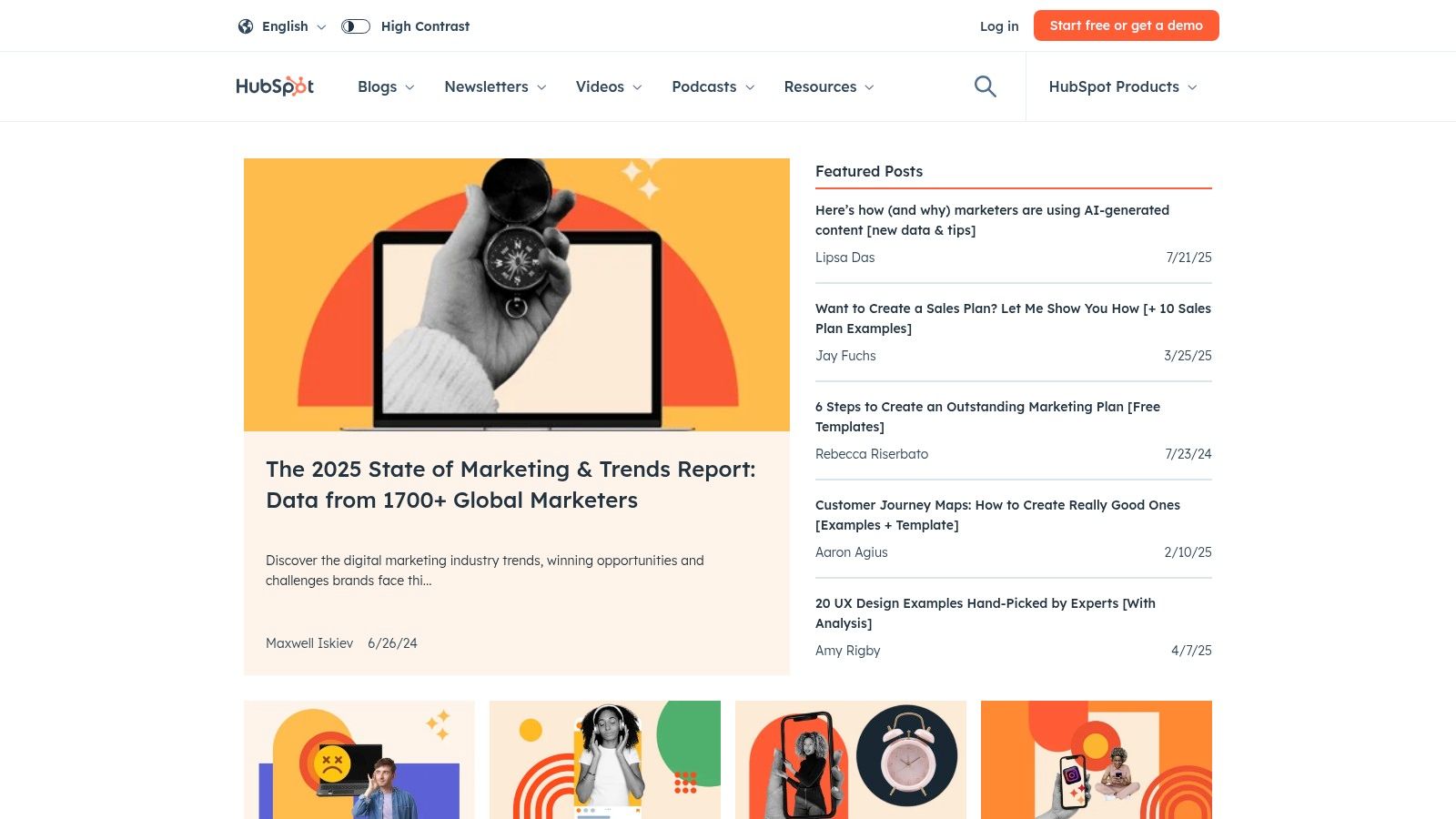This screenshot has width=1456, height=819.
Task: Toggle High Contrast mode
Action: point(355,26)
